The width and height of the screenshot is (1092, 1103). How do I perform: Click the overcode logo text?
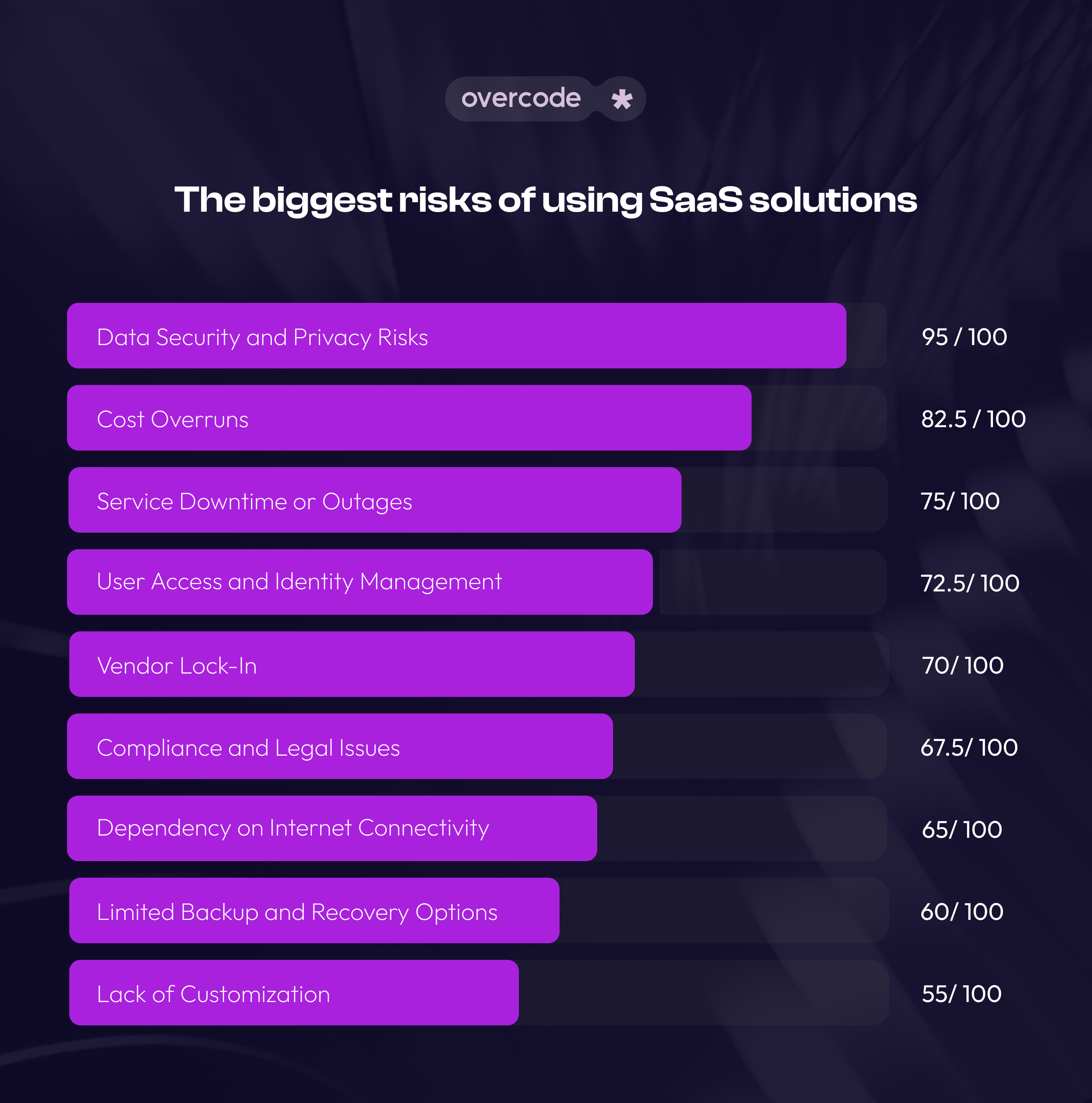[x=521, y=98]
